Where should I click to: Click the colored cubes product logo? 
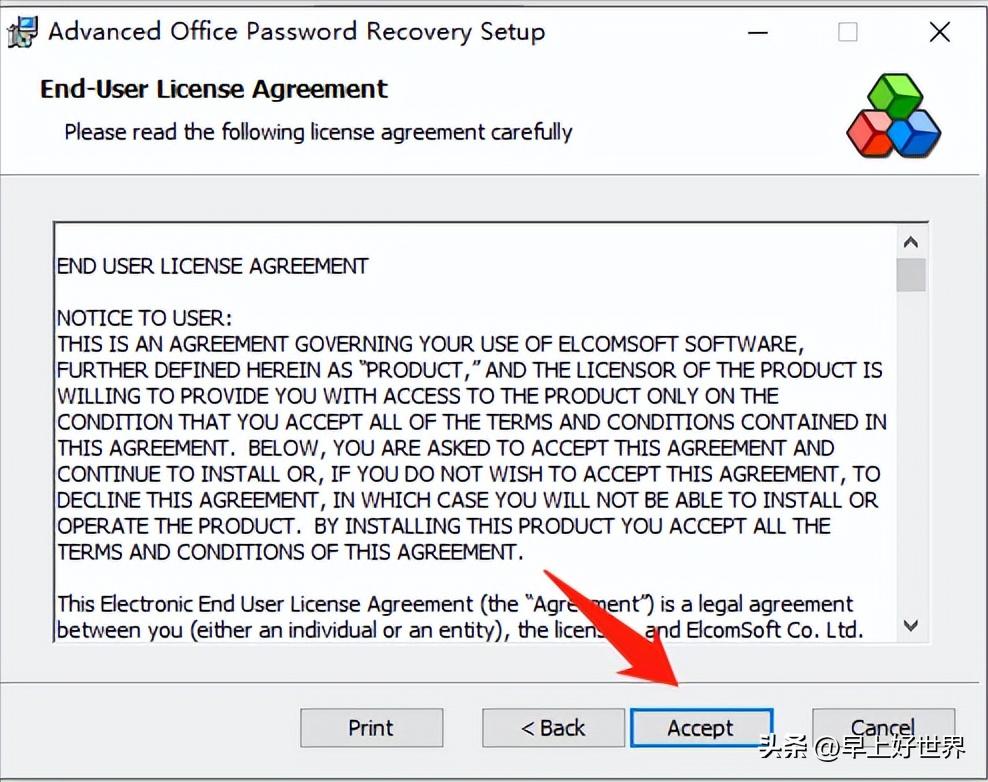[x=893, y=115]
